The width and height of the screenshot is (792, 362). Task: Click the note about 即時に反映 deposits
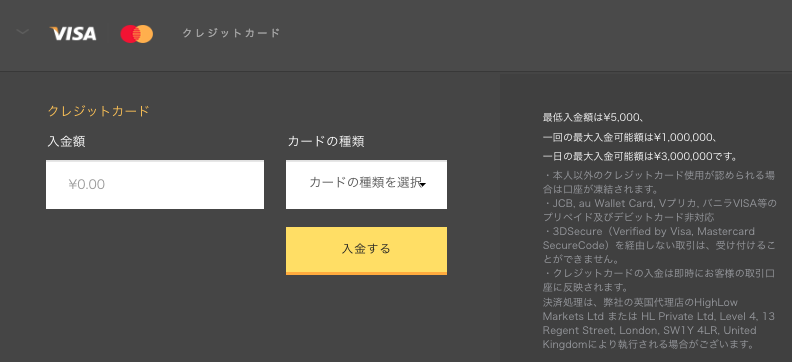pyautogui.click(x=659, y=281)
